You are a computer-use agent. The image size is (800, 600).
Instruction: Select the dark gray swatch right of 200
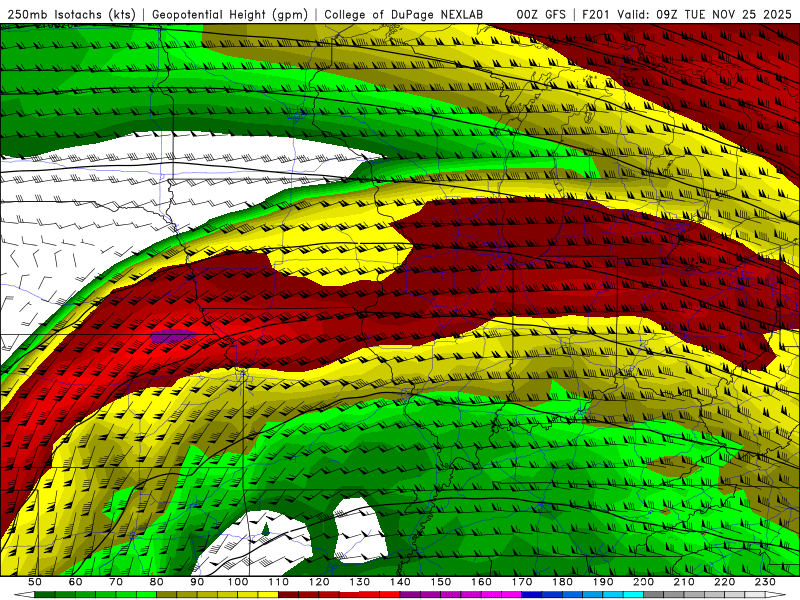(x=654, y=595)
